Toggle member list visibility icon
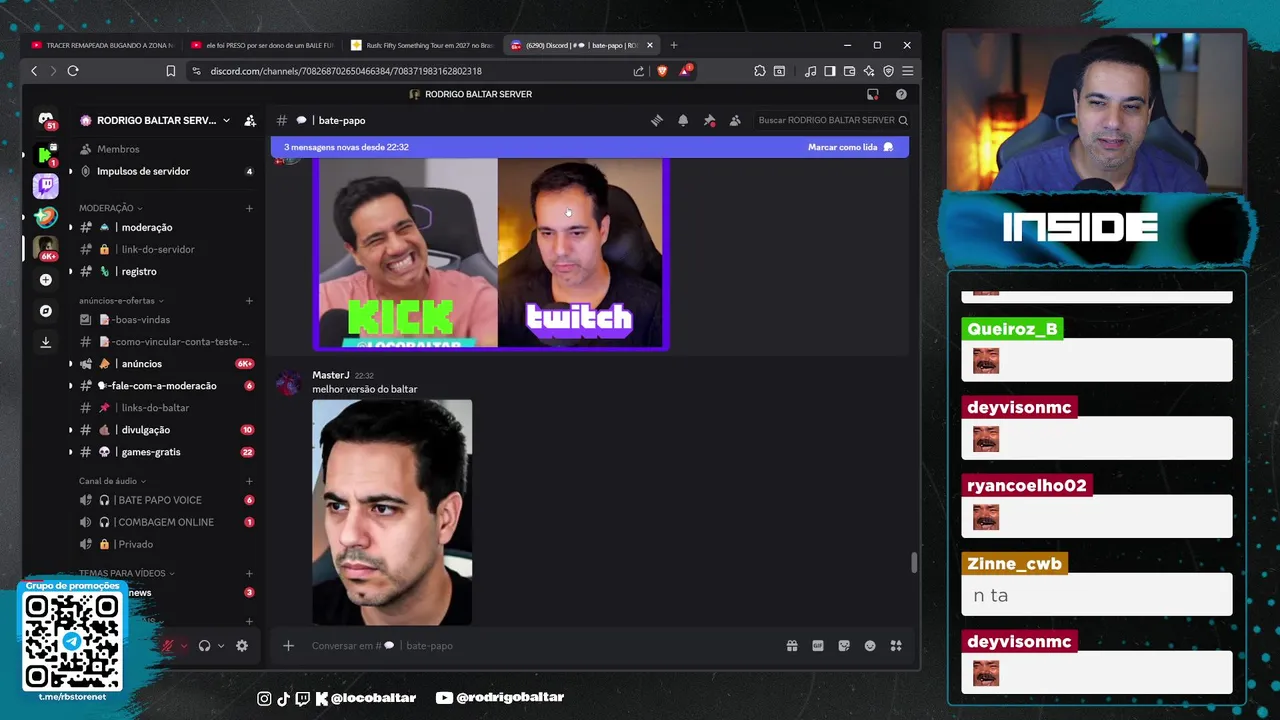Image resolution: width=1280 pixels, height=720 pixels. point(735,120)
